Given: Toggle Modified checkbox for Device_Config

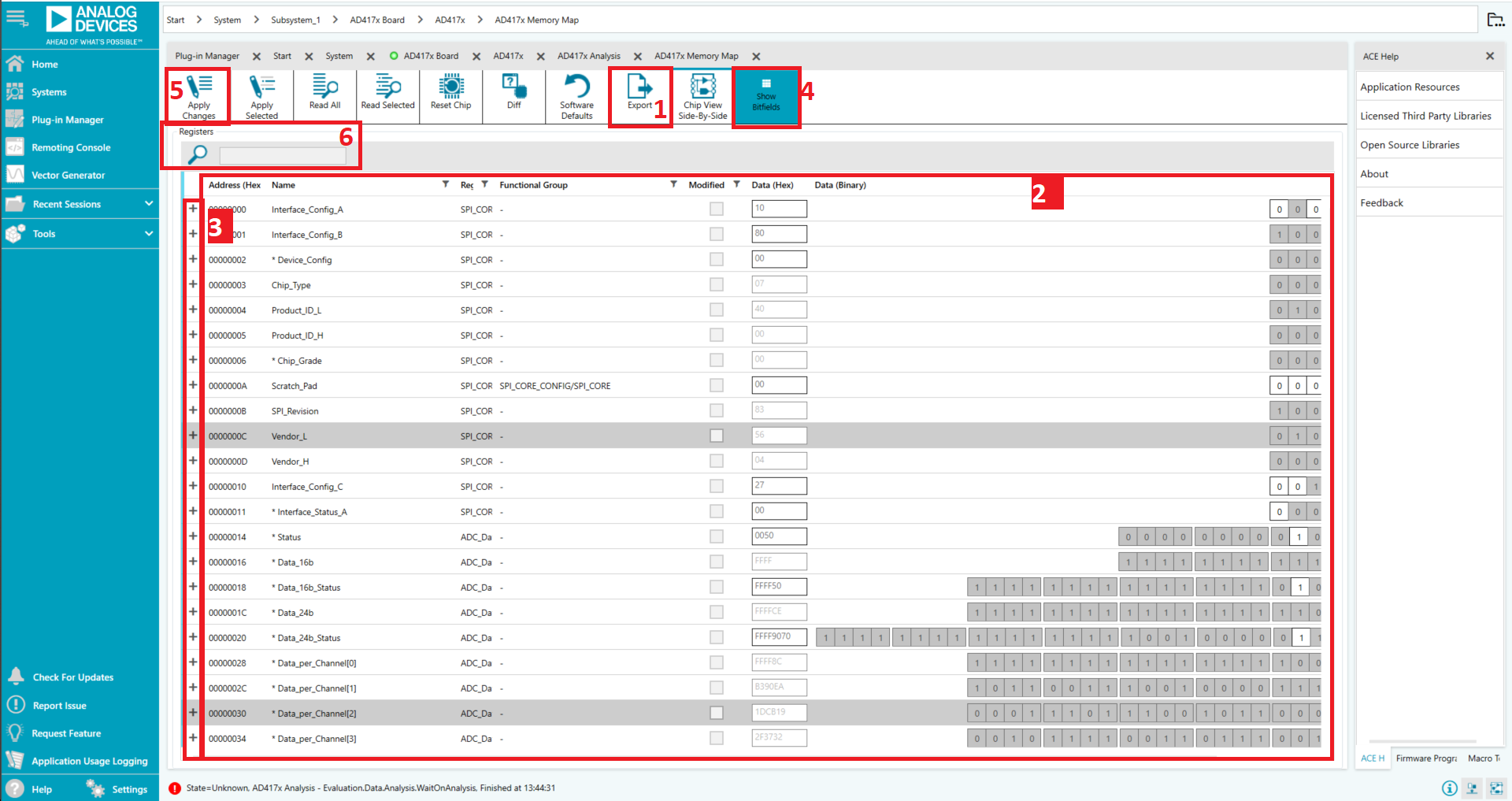Looking at the screenshot, I should (716, 259).
